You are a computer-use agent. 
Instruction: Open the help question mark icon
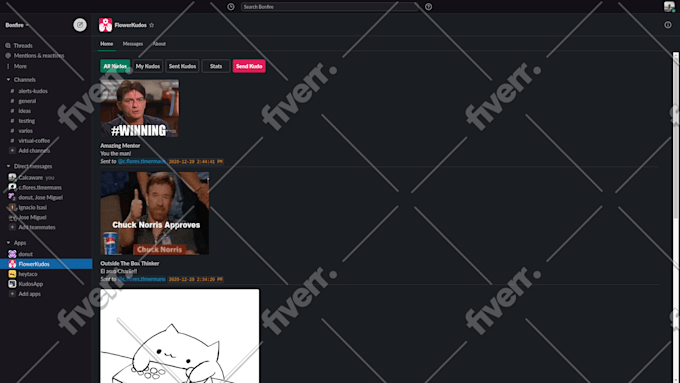pyautogui.click(x=428, y=7)
